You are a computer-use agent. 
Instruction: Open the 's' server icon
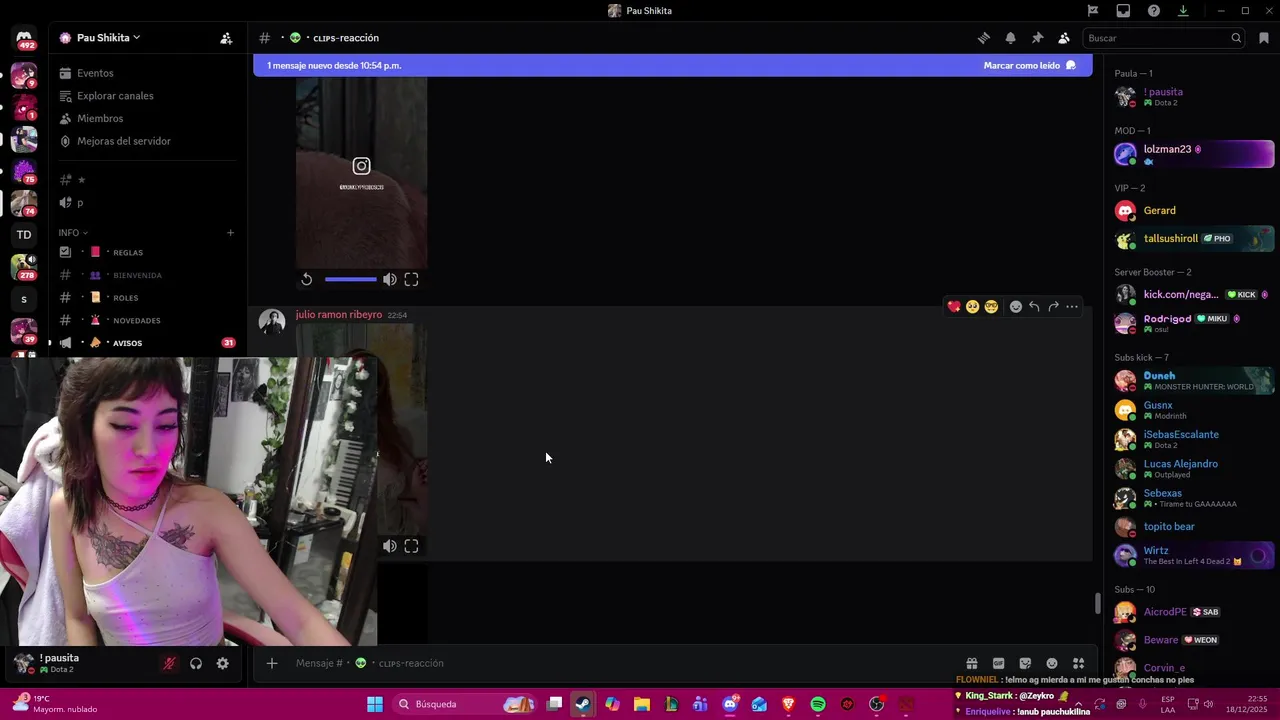pyautogui.click(x=24, y=299)
